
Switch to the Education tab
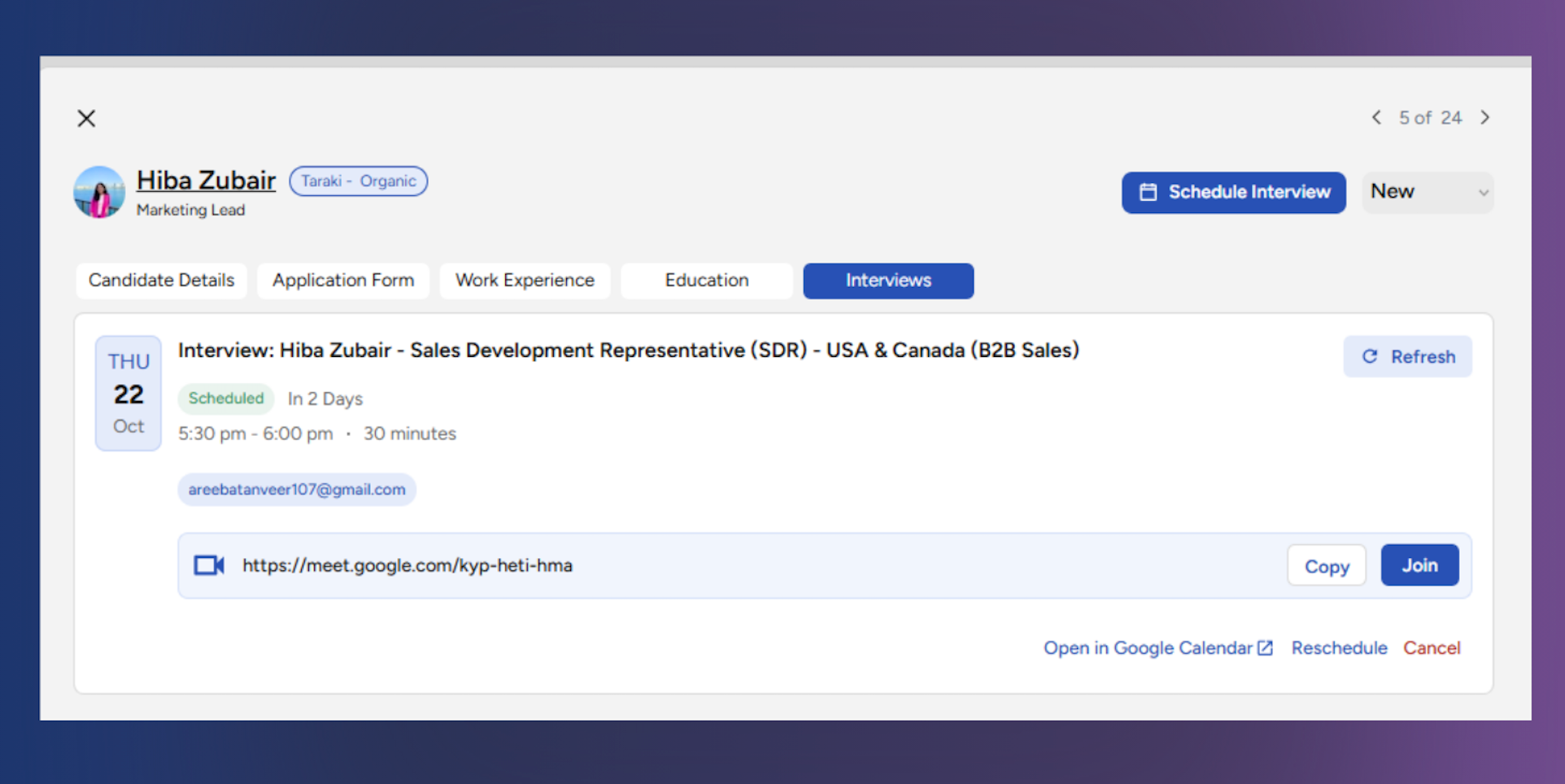[707, 281]
